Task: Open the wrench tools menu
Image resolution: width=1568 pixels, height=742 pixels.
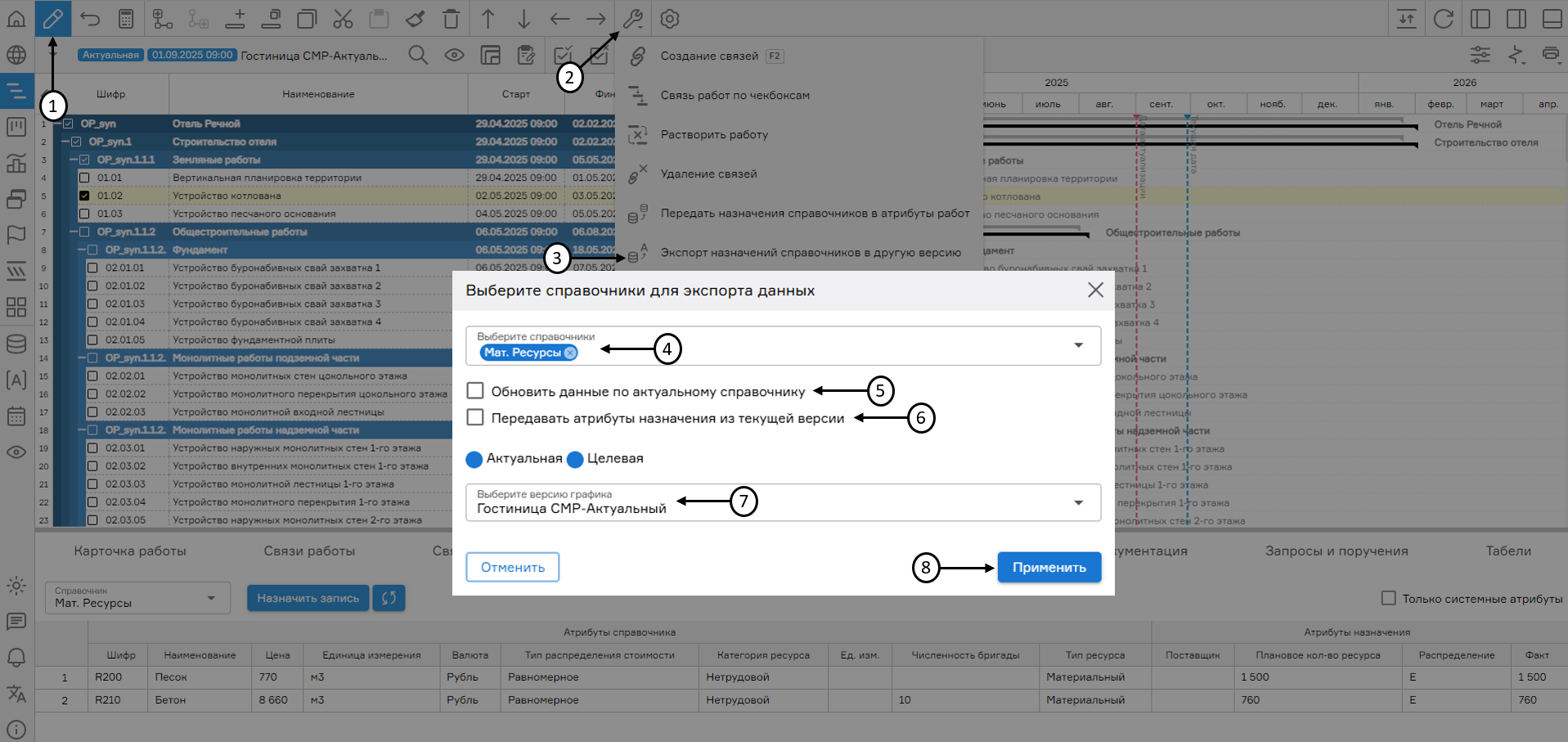Action: coord(632,19)
